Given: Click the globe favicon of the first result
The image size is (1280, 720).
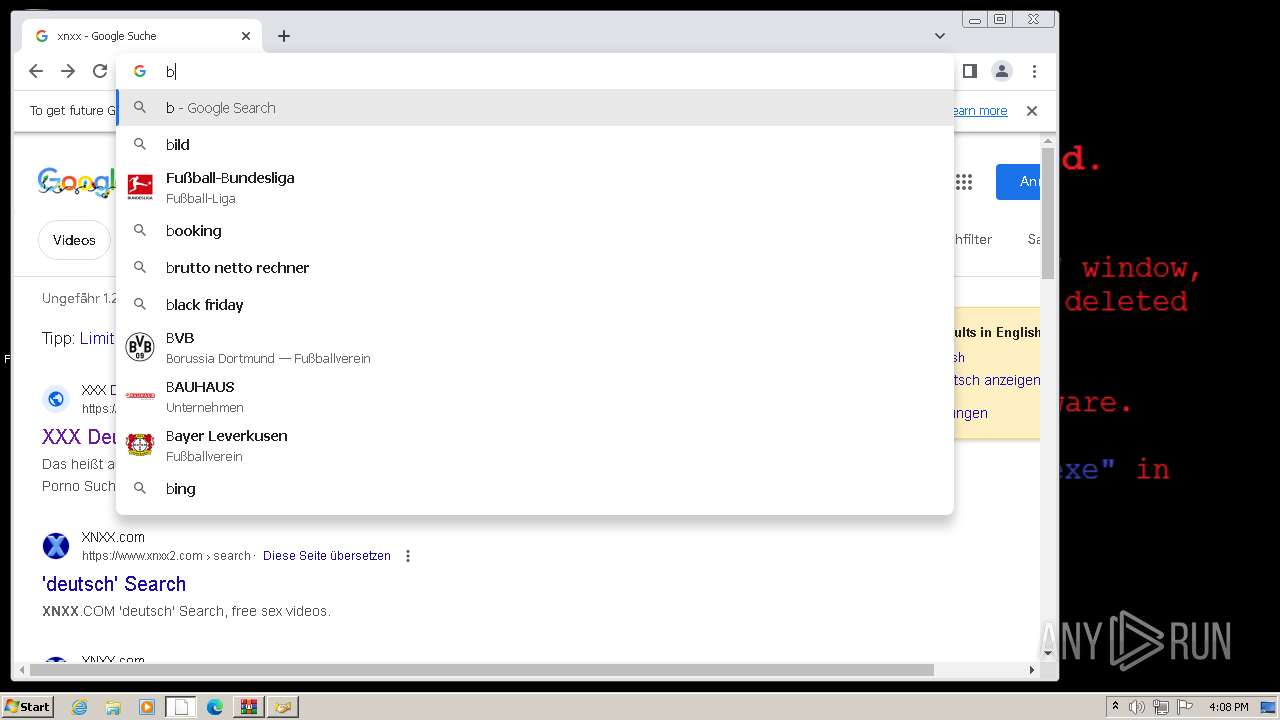Looking at the screenshot, I should [x=56, y=399].
